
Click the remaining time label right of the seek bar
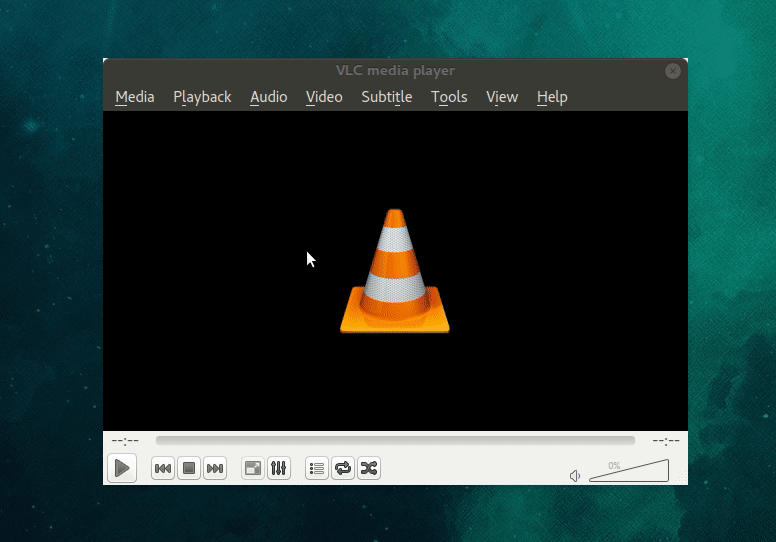pyautogui.click(x=666, y=440)
